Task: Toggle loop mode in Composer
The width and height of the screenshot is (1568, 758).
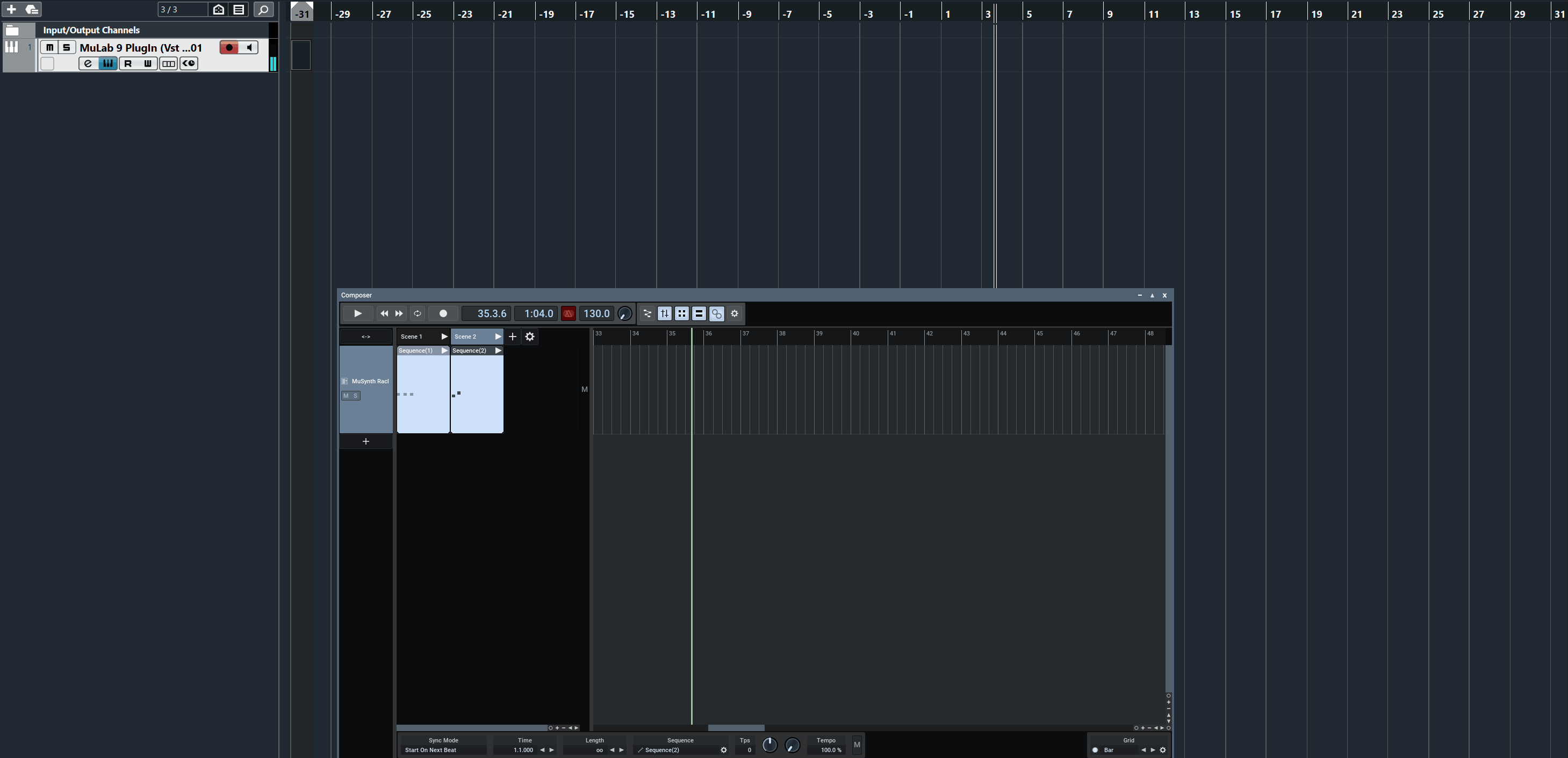Action: pos(418,313)
